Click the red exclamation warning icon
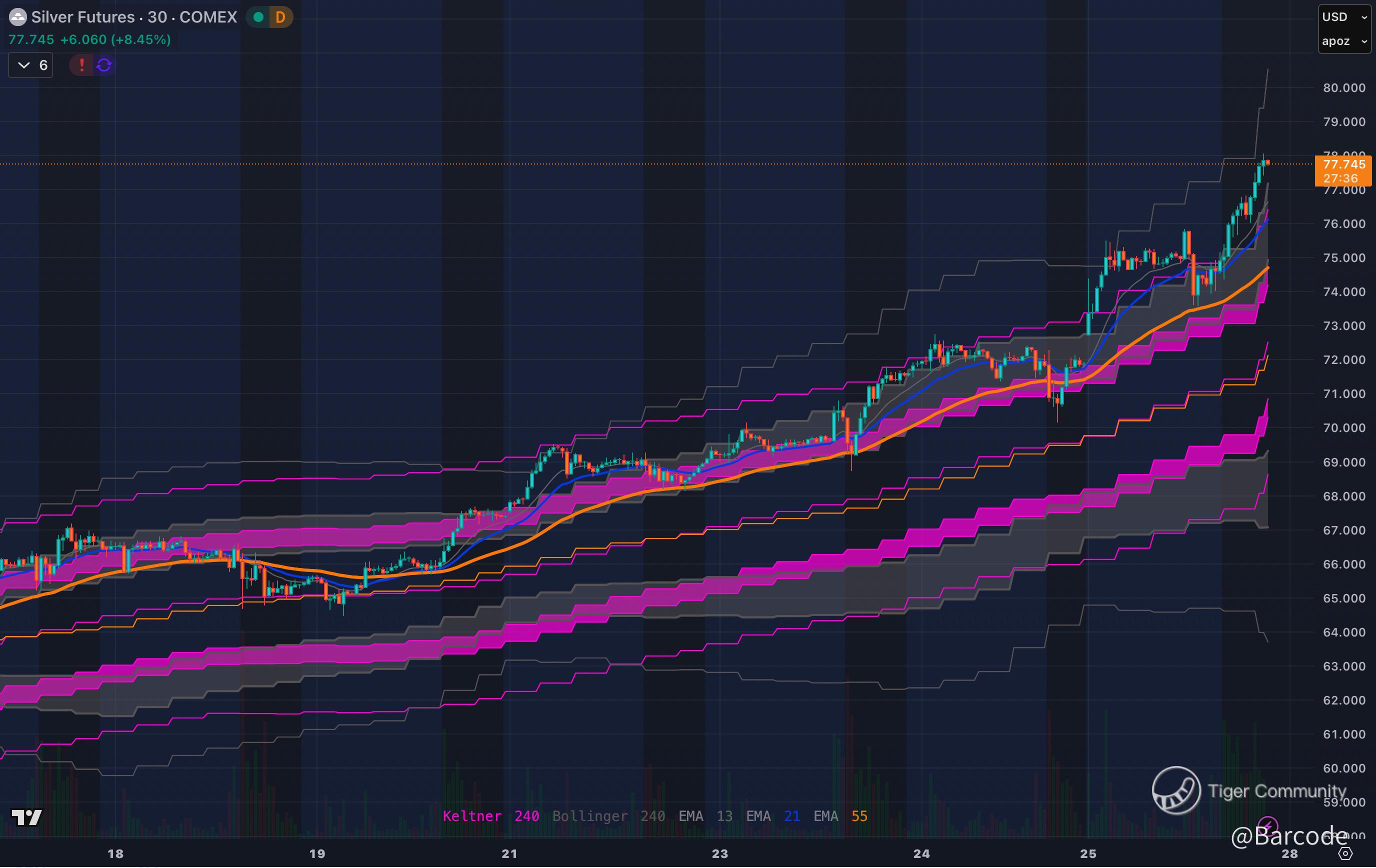The width and height of the screenshot is (1376, 868). click(x=81, y=65)
